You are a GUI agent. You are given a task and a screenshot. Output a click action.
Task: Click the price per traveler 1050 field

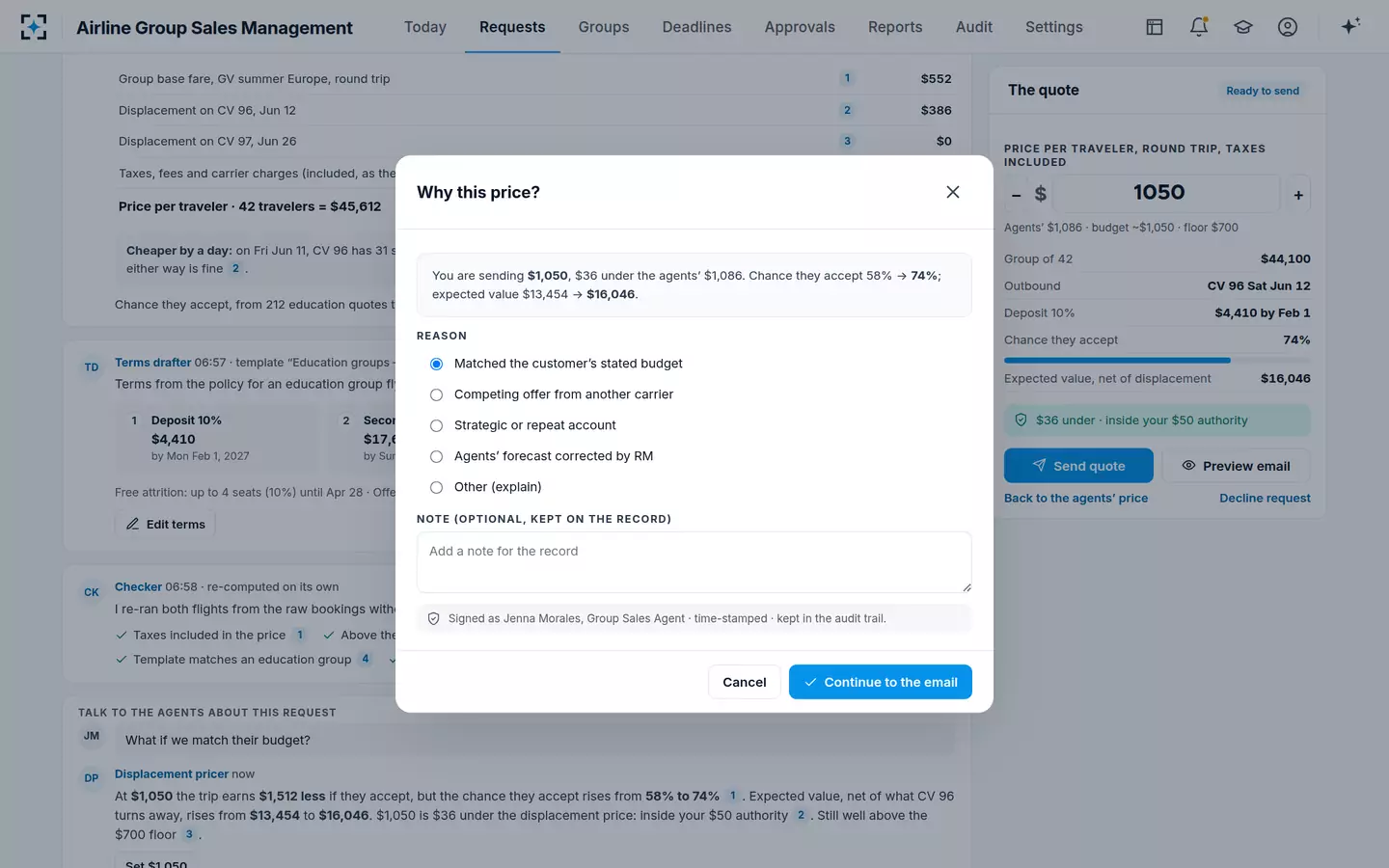tap(1166, 193)
